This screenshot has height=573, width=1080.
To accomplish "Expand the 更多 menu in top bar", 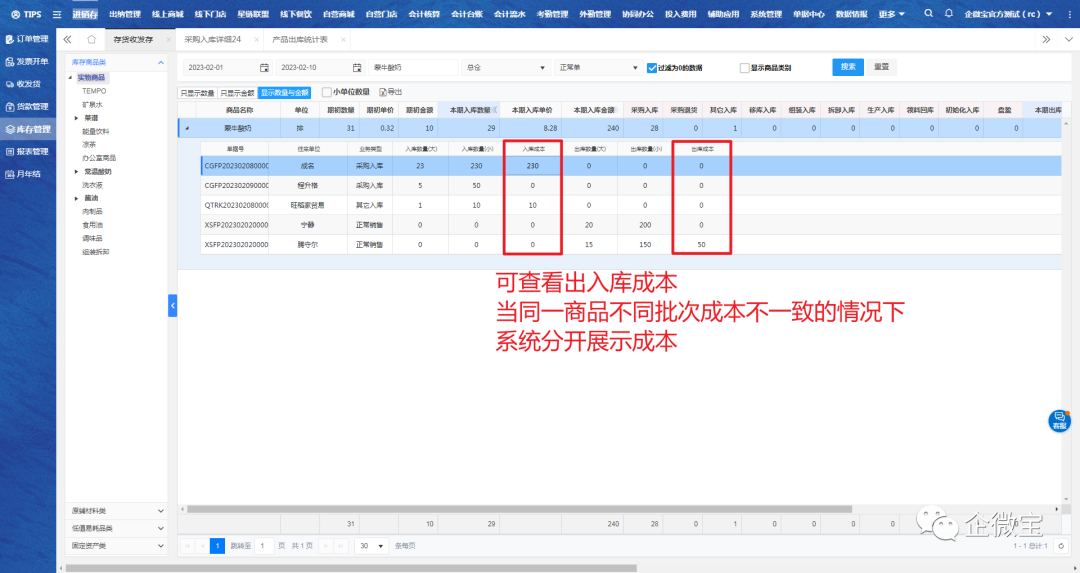I will 892,14.
